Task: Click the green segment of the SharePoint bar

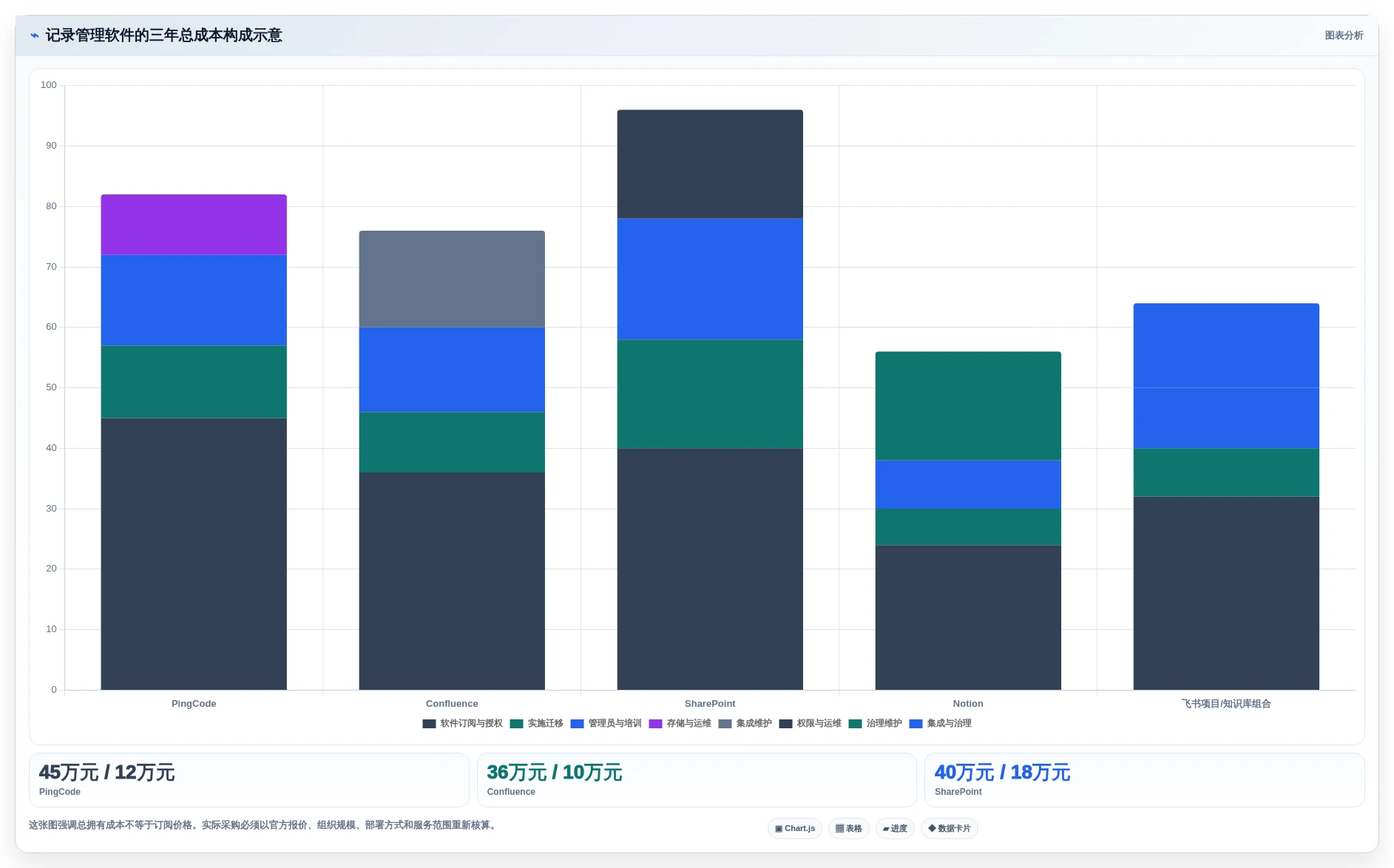Action: point(710,394)
